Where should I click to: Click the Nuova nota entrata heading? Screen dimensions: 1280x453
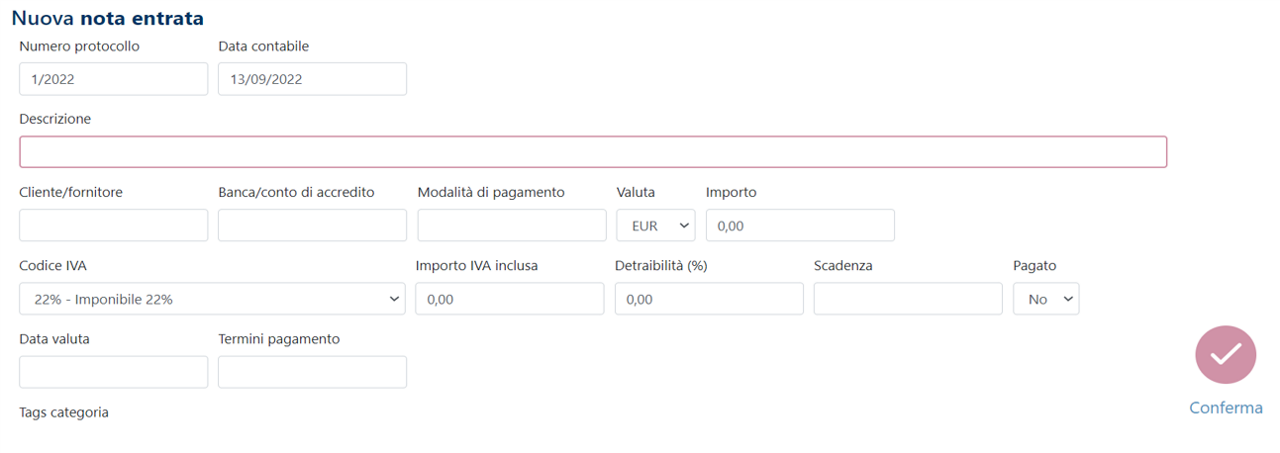coord(107,18)
